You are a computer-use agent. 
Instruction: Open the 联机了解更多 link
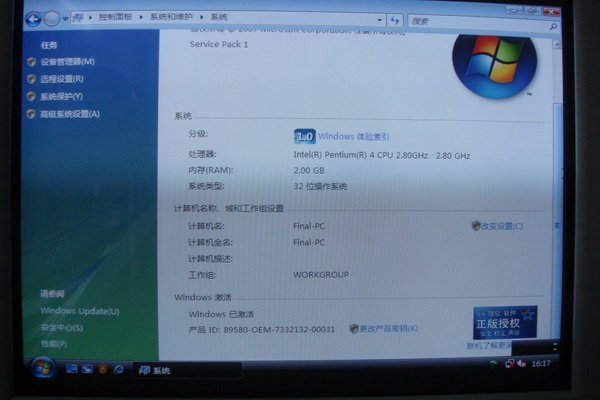click(x=489, y=346)
